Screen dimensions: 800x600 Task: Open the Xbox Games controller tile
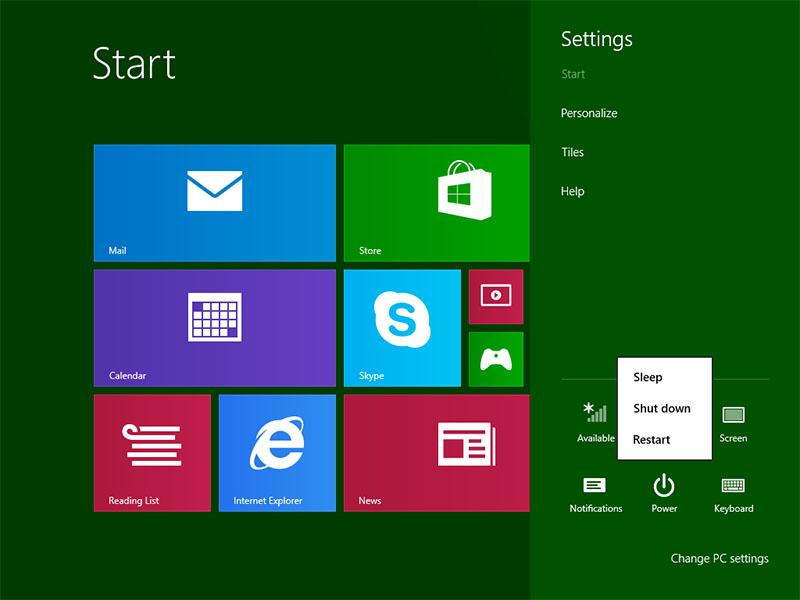pyautogui.click(x=496, y=359)
